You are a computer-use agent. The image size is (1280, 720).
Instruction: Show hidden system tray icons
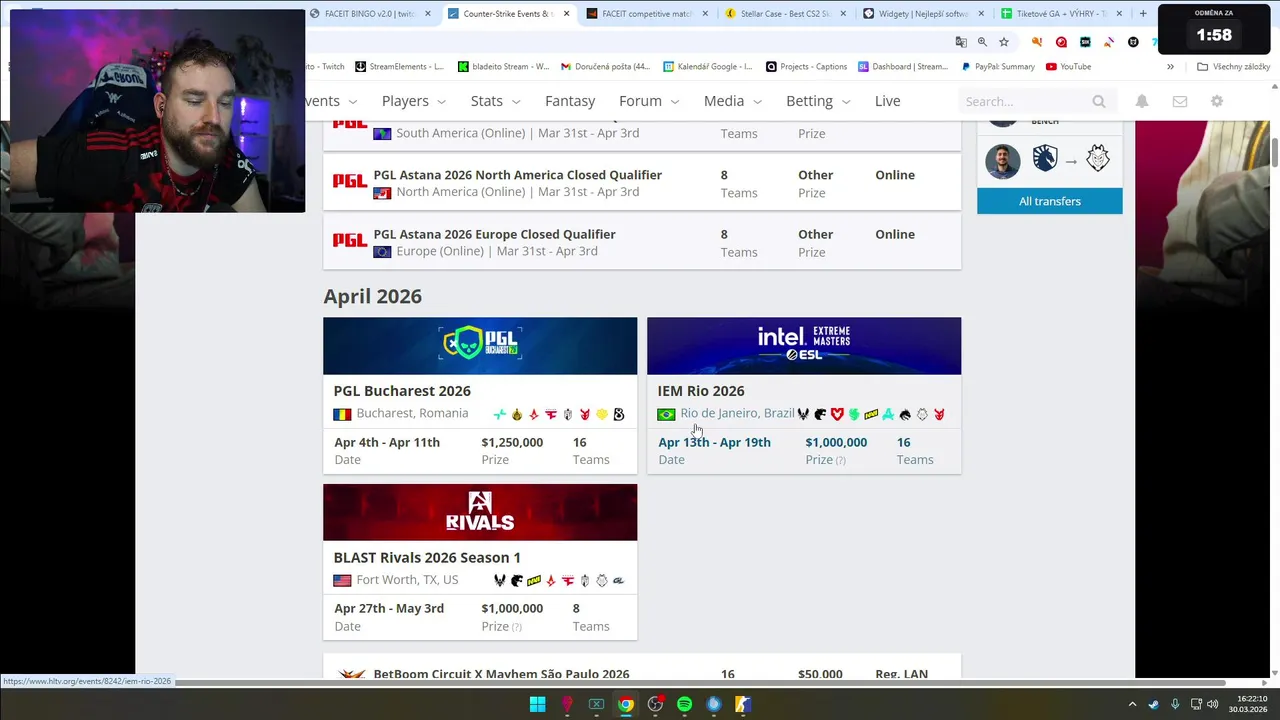1132,704
